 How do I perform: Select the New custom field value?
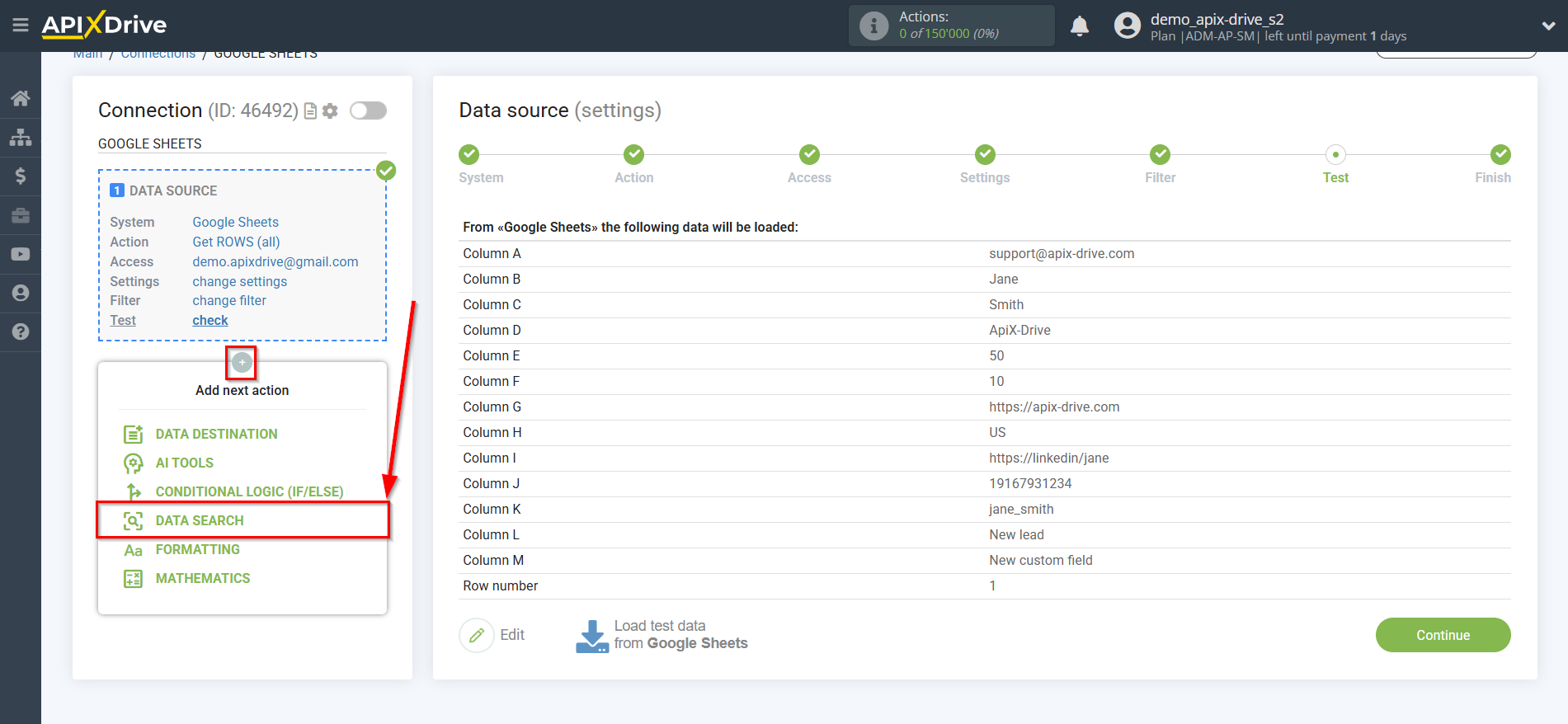[x=1040, y=561]
